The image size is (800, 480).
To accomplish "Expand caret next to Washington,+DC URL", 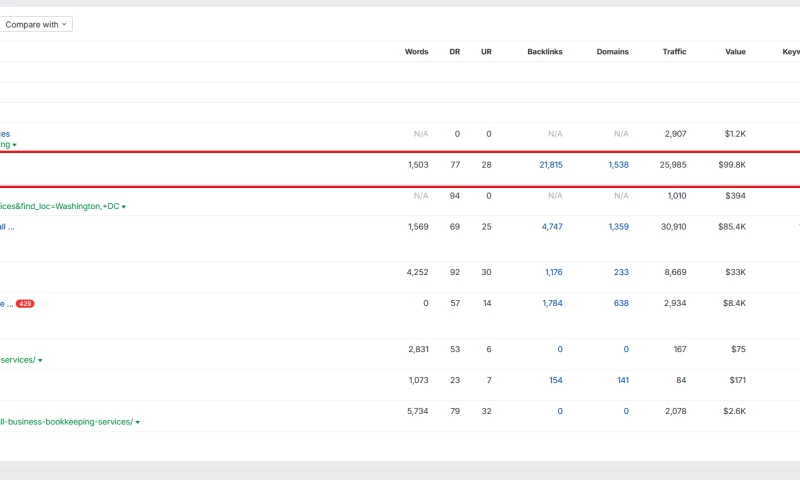I will (124, 207).
